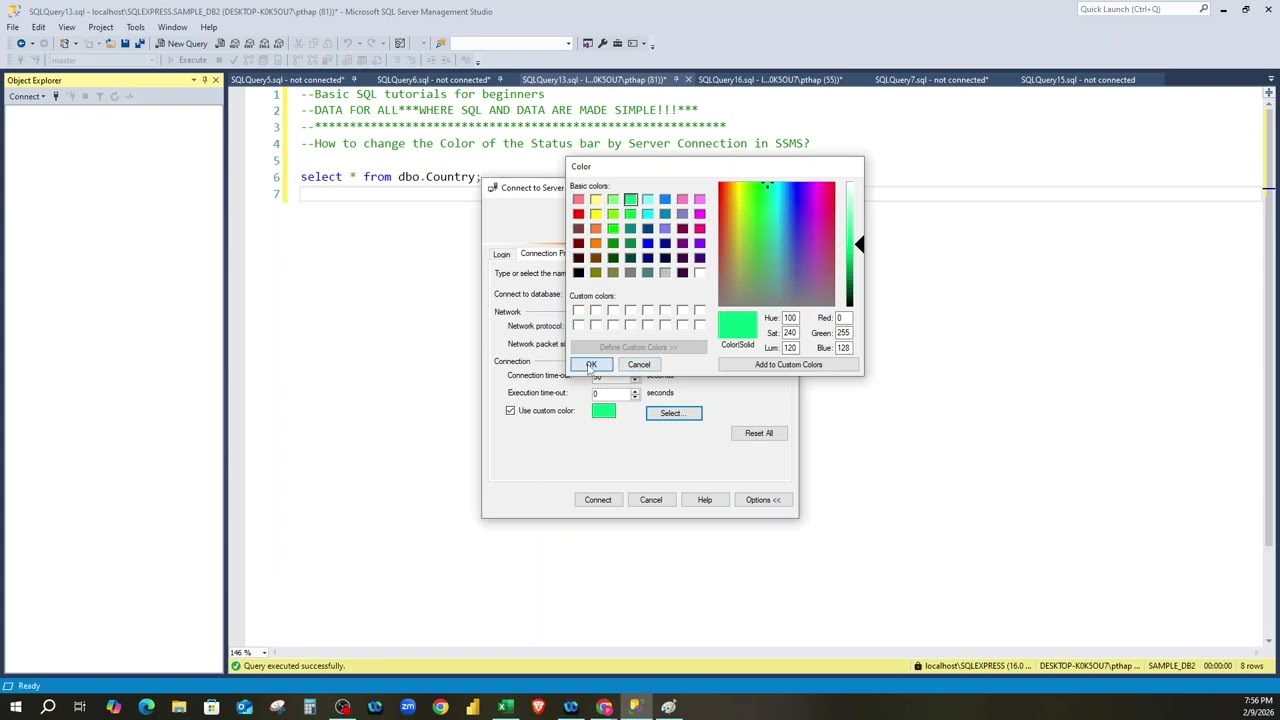Open the Edit menu
The image size is (1280, 720).
tap(38, 27)
